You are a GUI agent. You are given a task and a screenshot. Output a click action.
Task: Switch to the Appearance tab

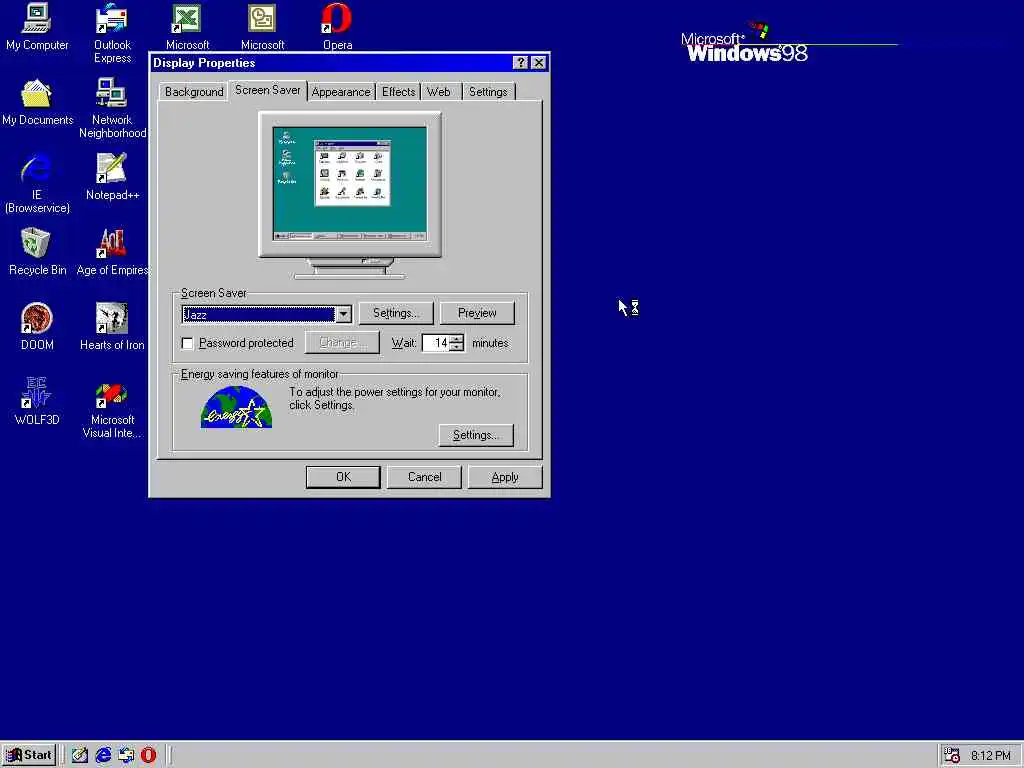point(341,92)
